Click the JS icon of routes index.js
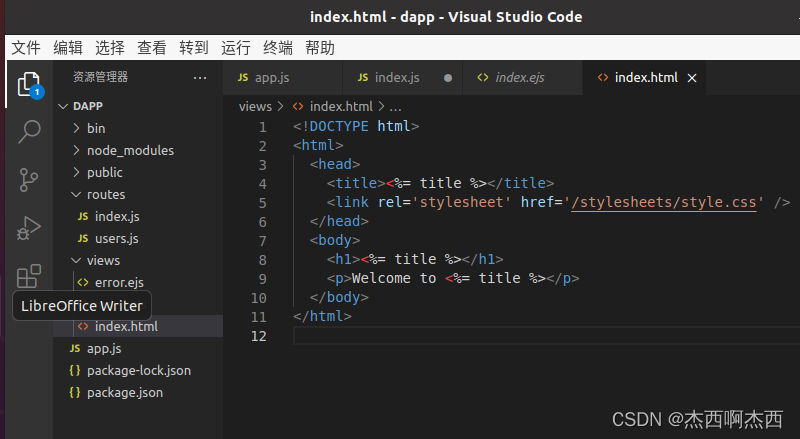The width and height of the screenshot is (800, 439). [x=83, y=216]
